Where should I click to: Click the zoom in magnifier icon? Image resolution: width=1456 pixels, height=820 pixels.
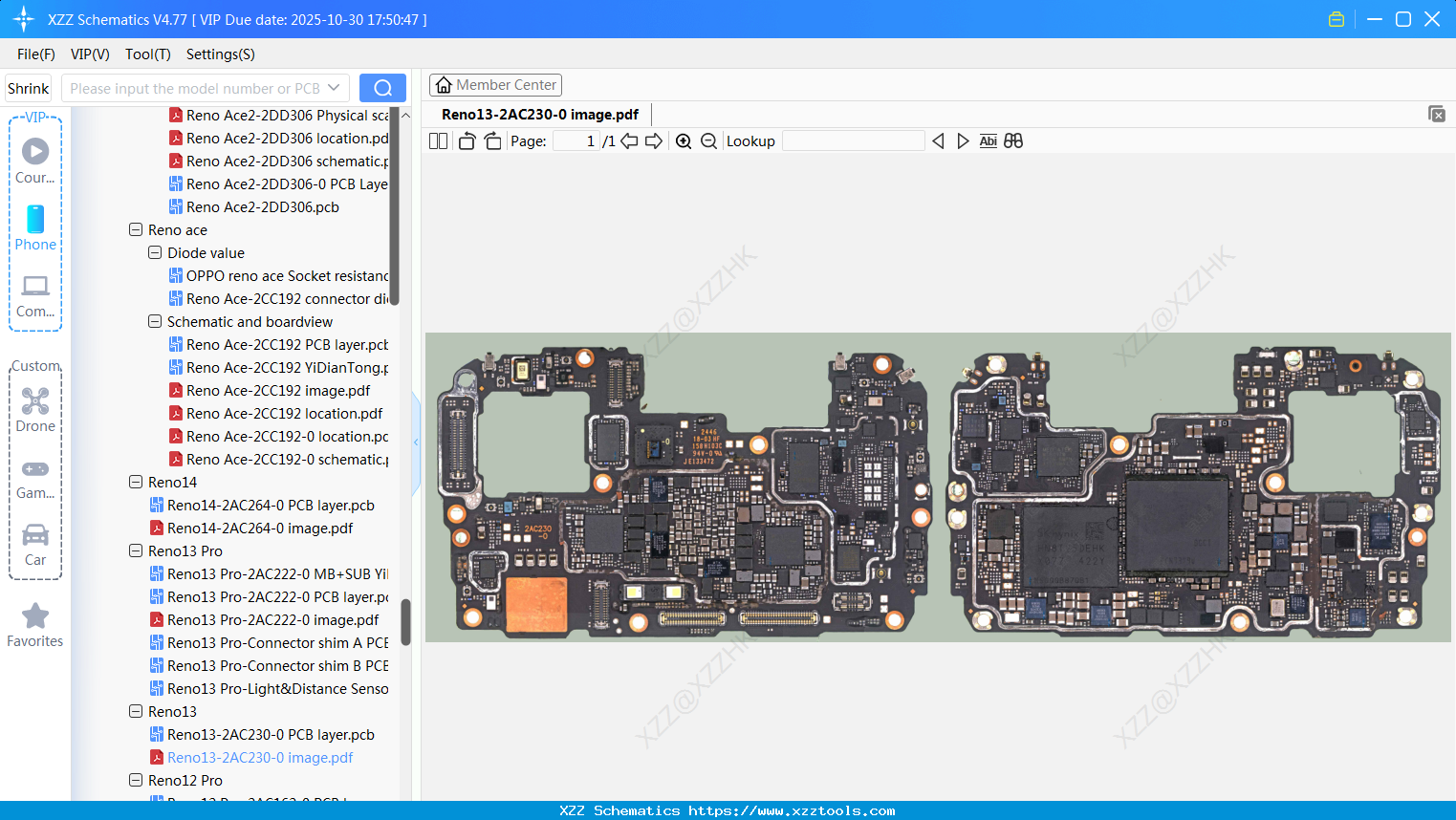pos(684,141)
